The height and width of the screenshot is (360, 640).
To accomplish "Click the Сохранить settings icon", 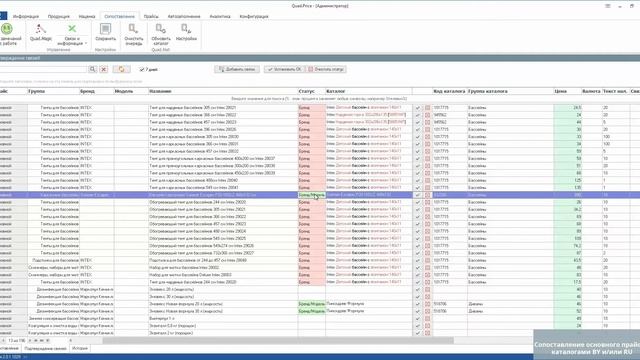I will (x=105, y=33).
